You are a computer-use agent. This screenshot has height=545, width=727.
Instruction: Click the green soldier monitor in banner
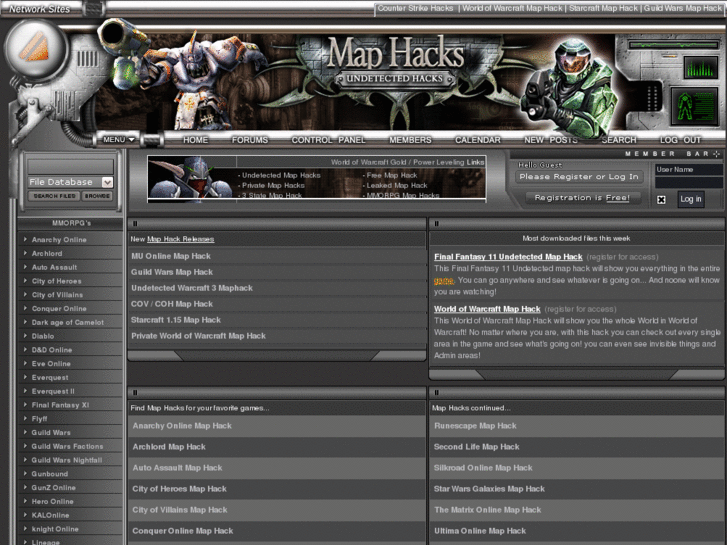(694, 106)
